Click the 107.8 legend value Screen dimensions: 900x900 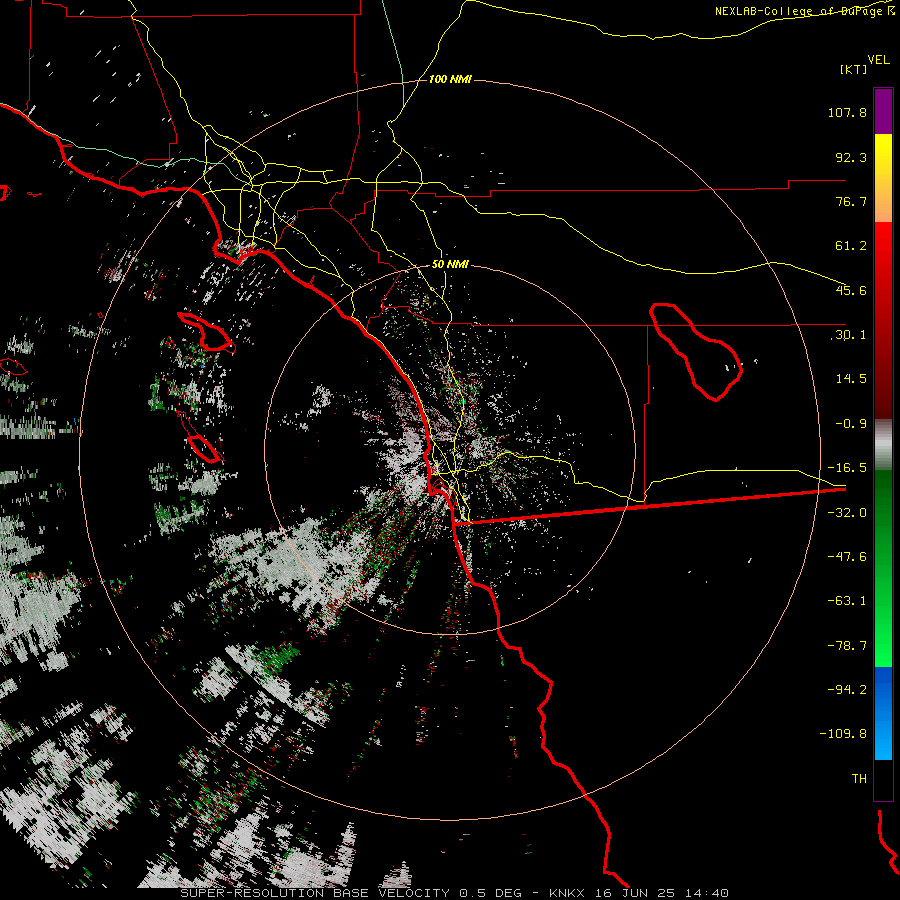tap(847, 112)
